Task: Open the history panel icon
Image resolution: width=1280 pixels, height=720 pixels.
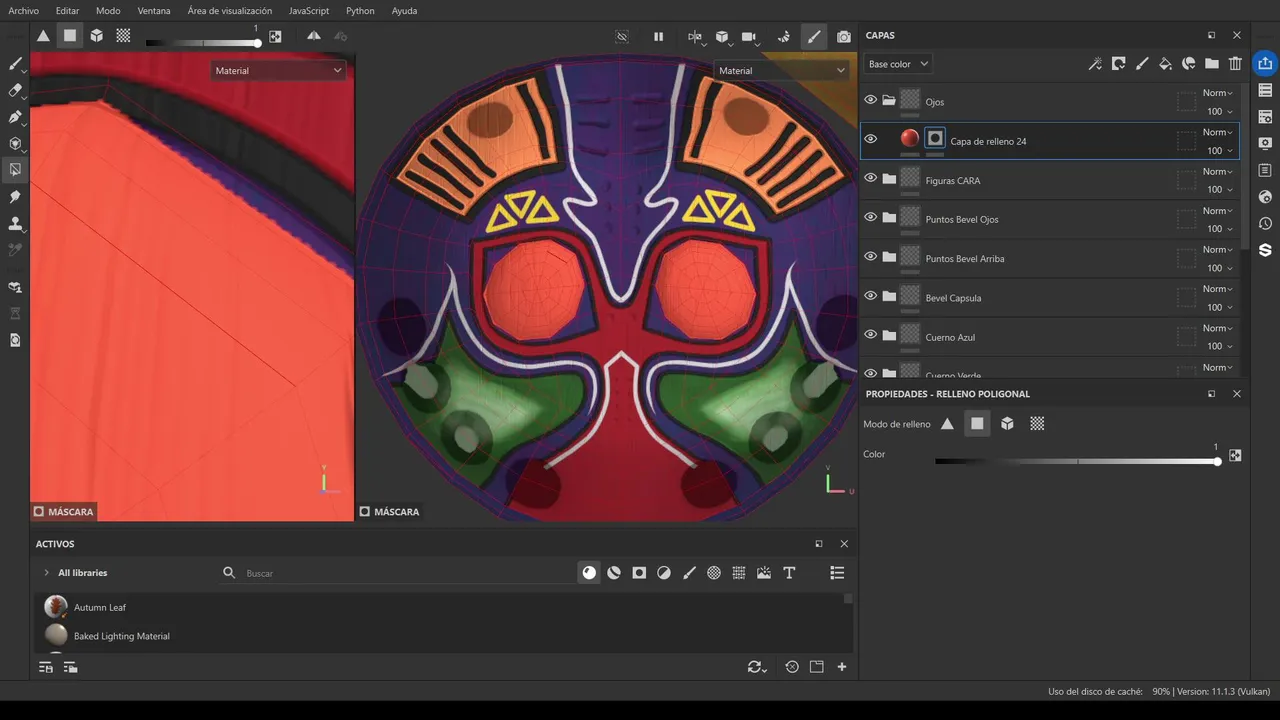Action: click(x=1265, y=223)
